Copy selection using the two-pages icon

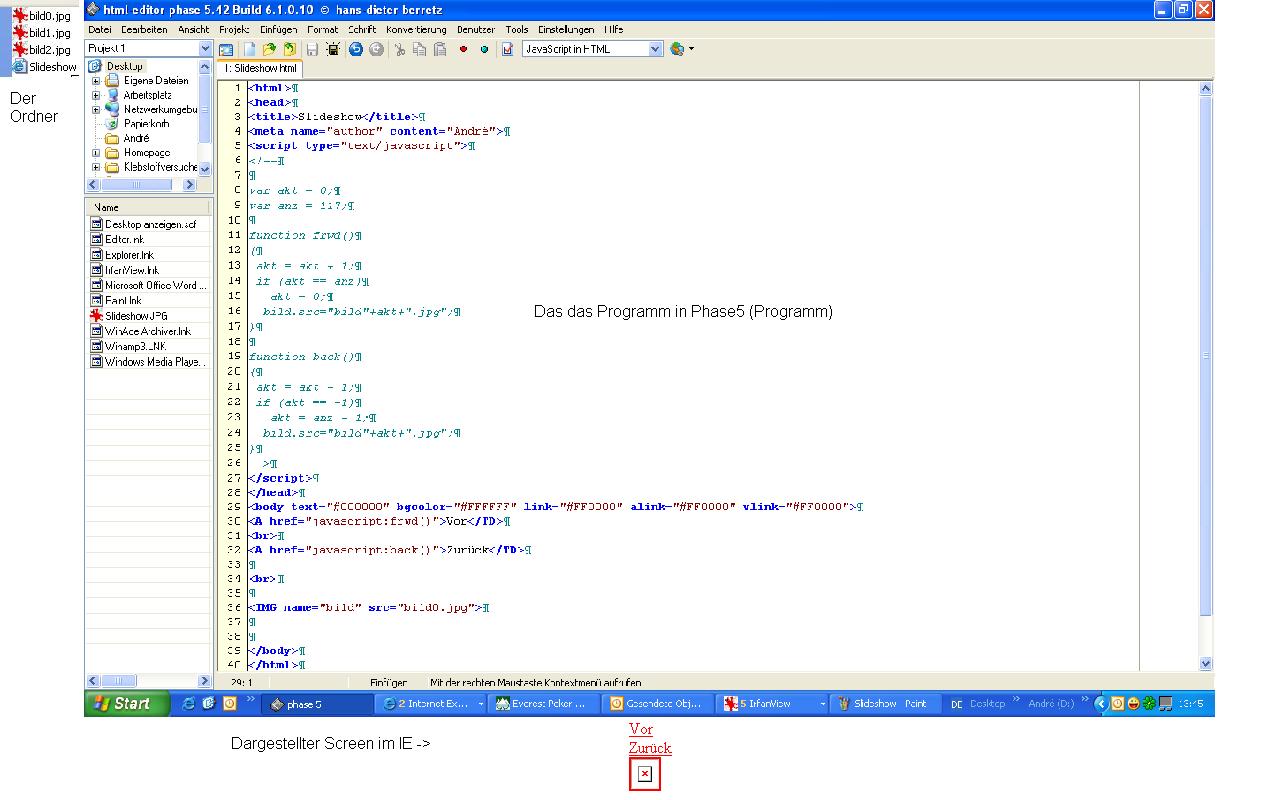(x=421, y=49)
